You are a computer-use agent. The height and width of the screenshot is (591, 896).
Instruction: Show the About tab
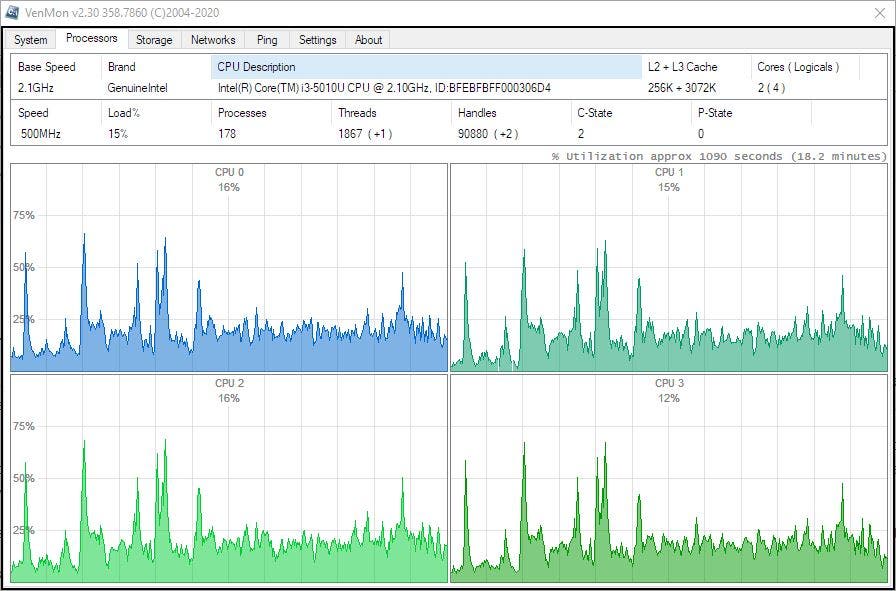click(369, 40)
